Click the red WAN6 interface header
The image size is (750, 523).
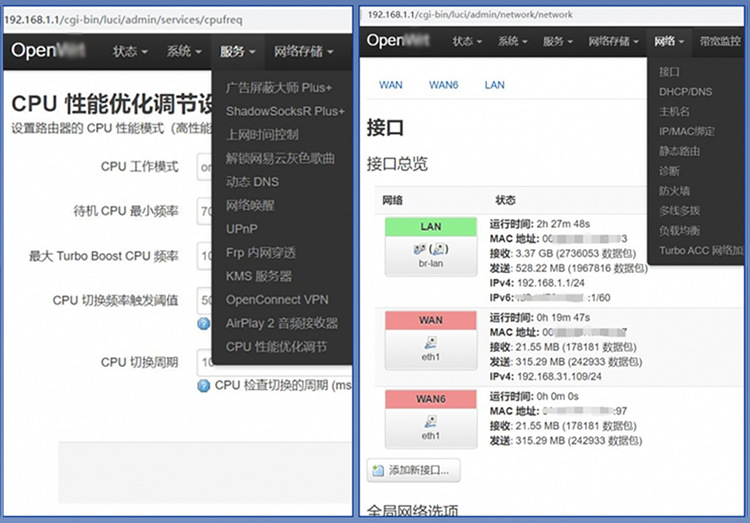430,399
